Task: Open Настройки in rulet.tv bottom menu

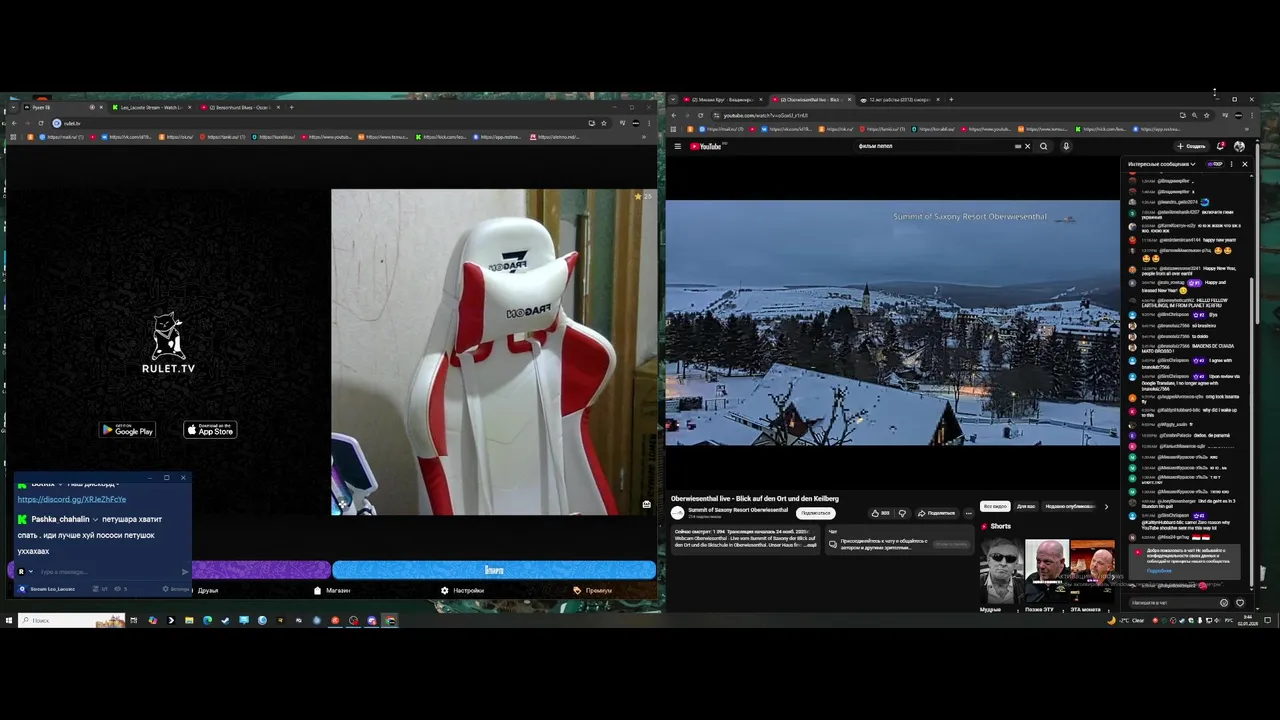Action: pos(463,590)
